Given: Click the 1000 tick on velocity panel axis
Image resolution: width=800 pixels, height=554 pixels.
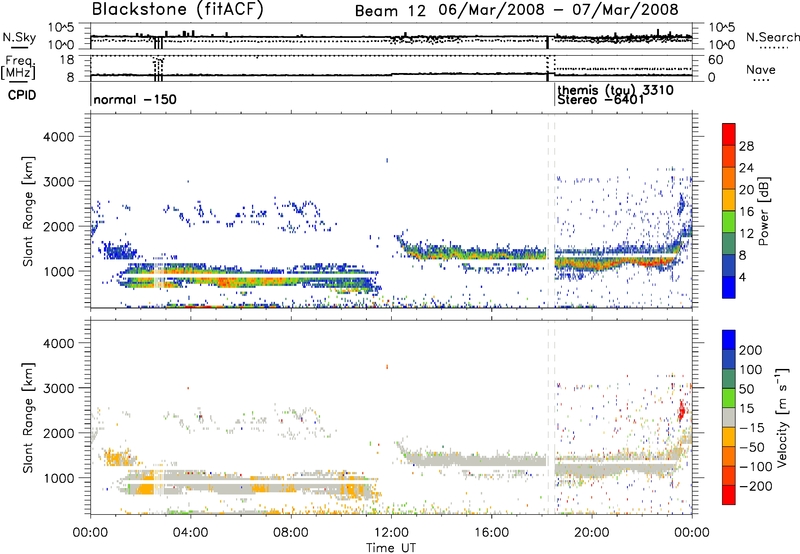Looking at the screenshot, I should 58,478.
